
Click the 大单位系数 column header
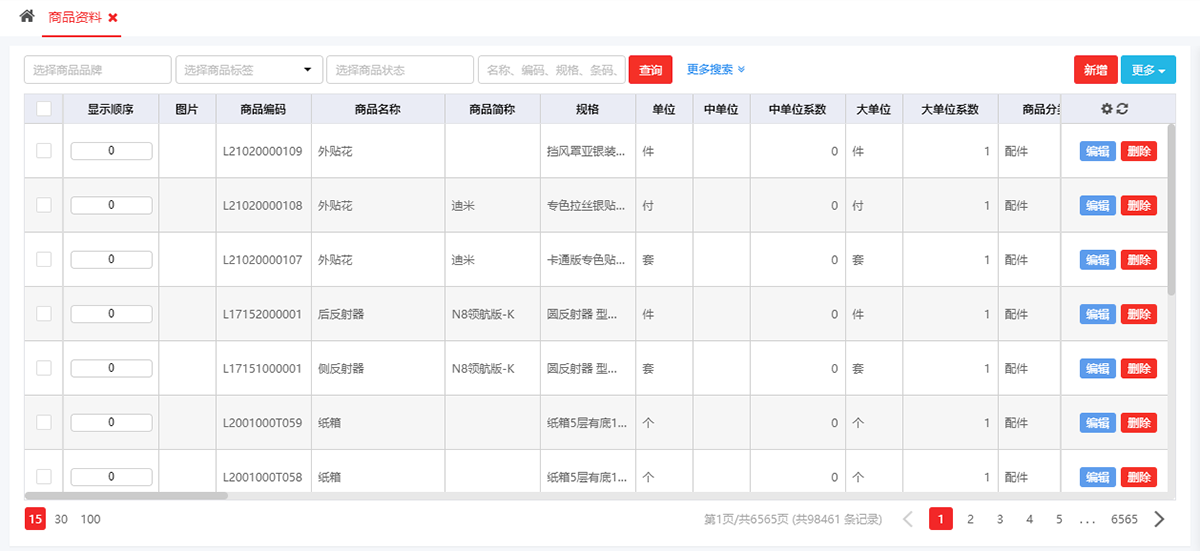click(x=950, y=109)
